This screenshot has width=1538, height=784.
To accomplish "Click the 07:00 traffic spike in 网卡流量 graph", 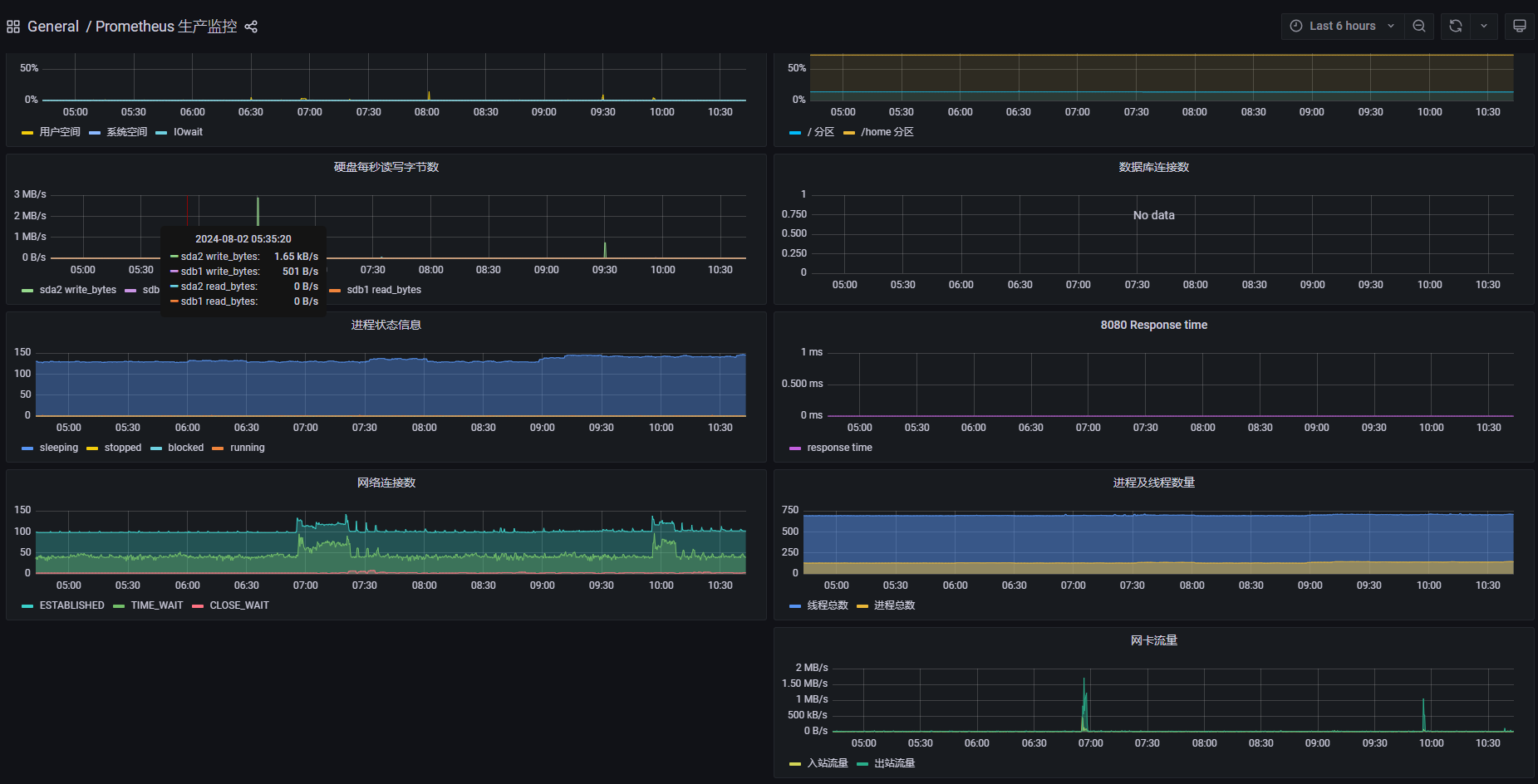I will coord(1084,704).
